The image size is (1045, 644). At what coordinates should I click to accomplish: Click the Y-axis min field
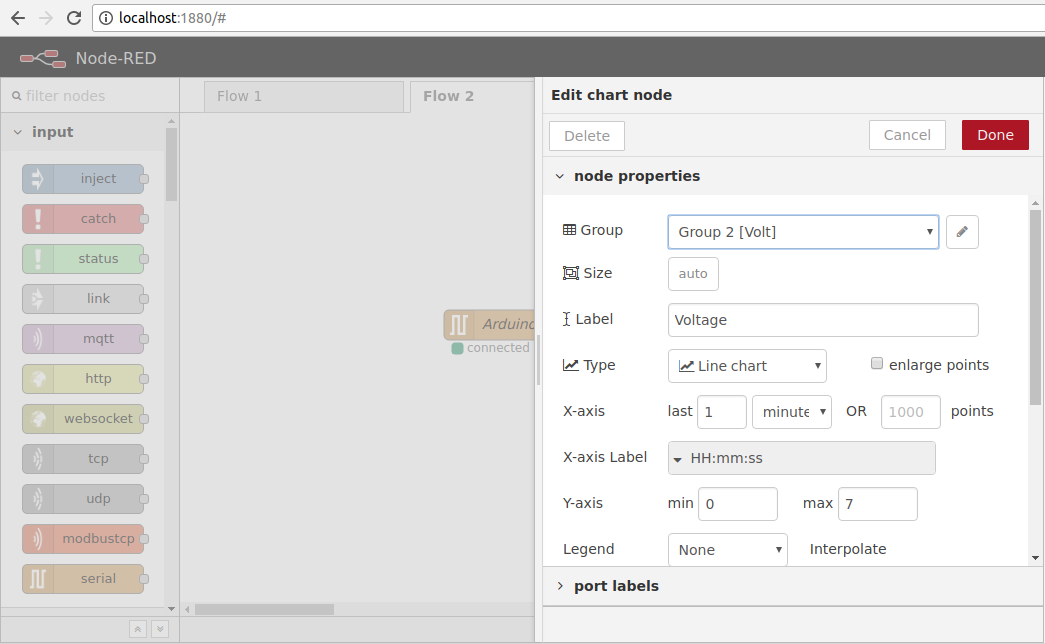coord(738,504)
